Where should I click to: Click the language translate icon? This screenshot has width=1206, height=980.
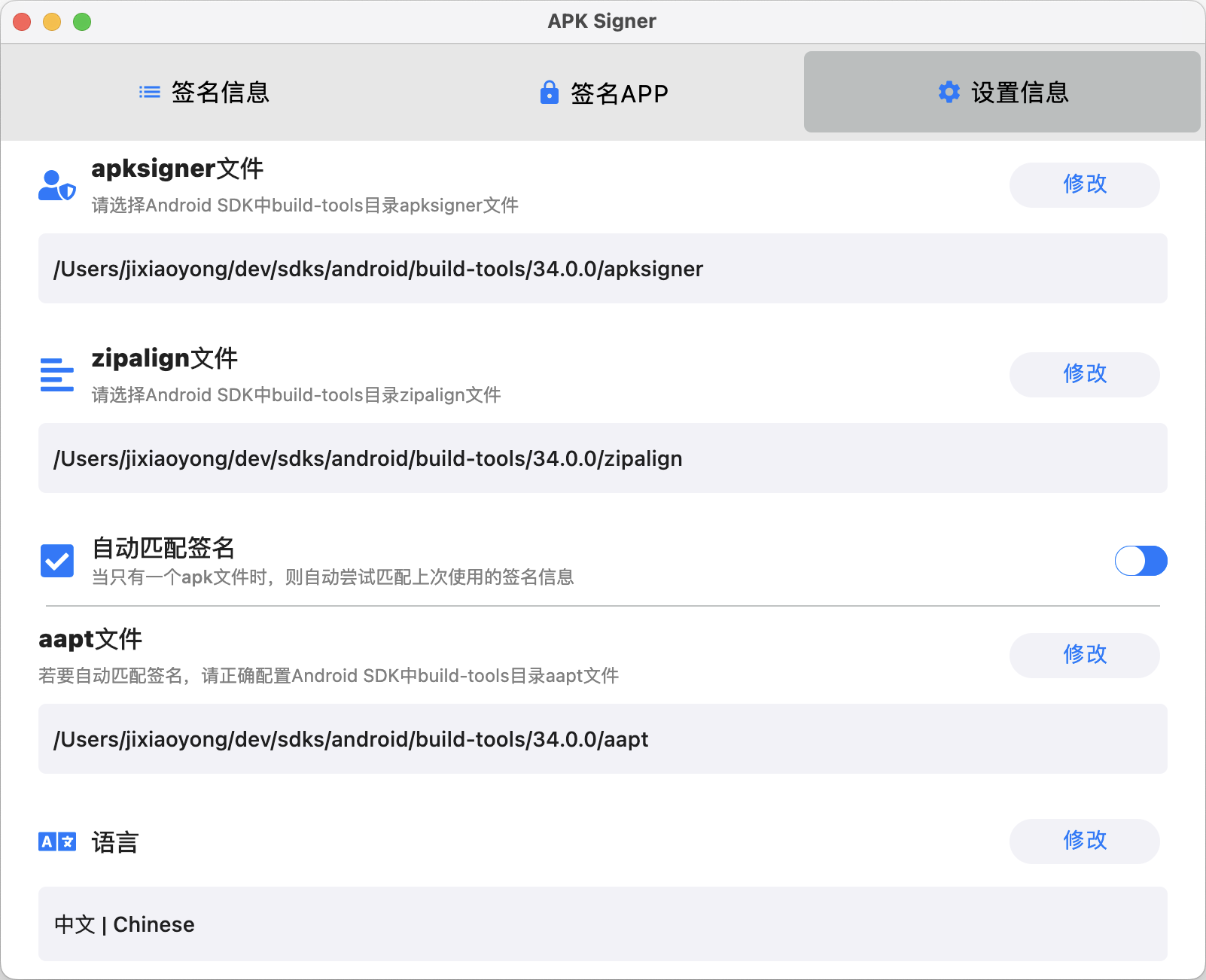(57, 842)
